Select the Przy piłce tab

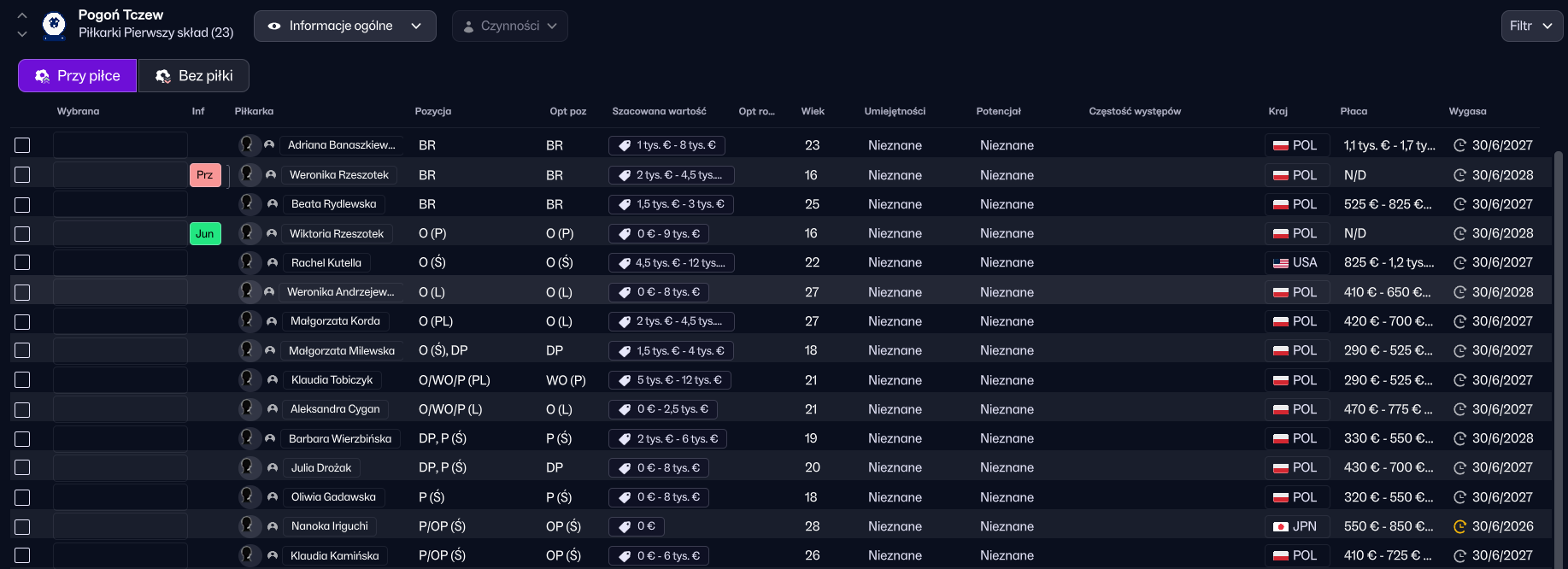coord(77,76)
